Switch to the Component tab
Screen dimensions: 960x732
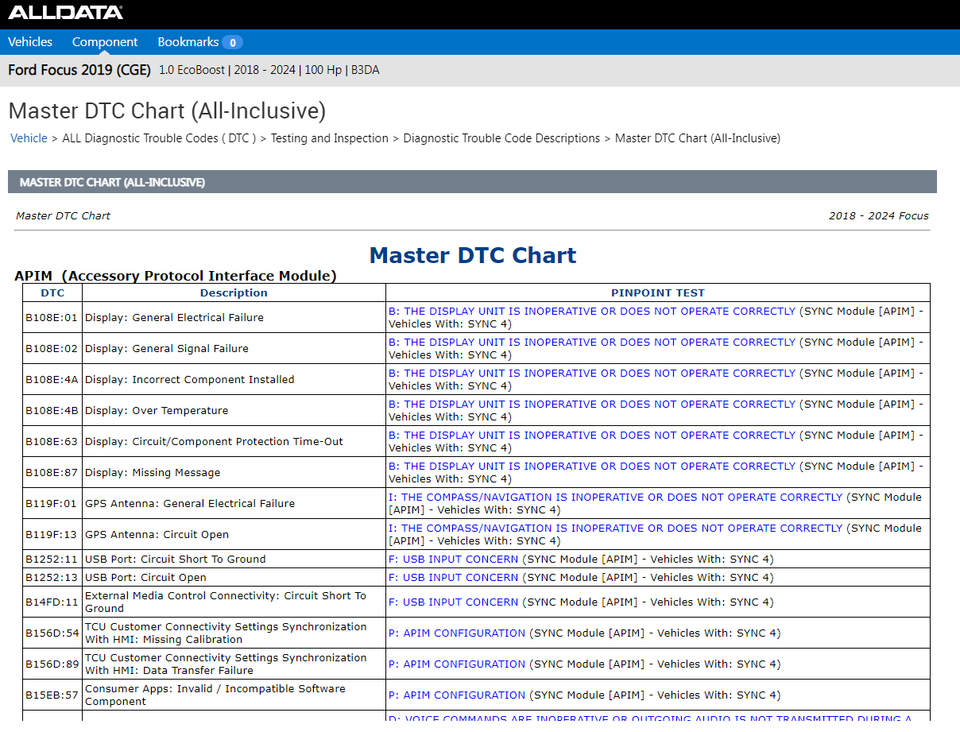(x=105, y=42)
